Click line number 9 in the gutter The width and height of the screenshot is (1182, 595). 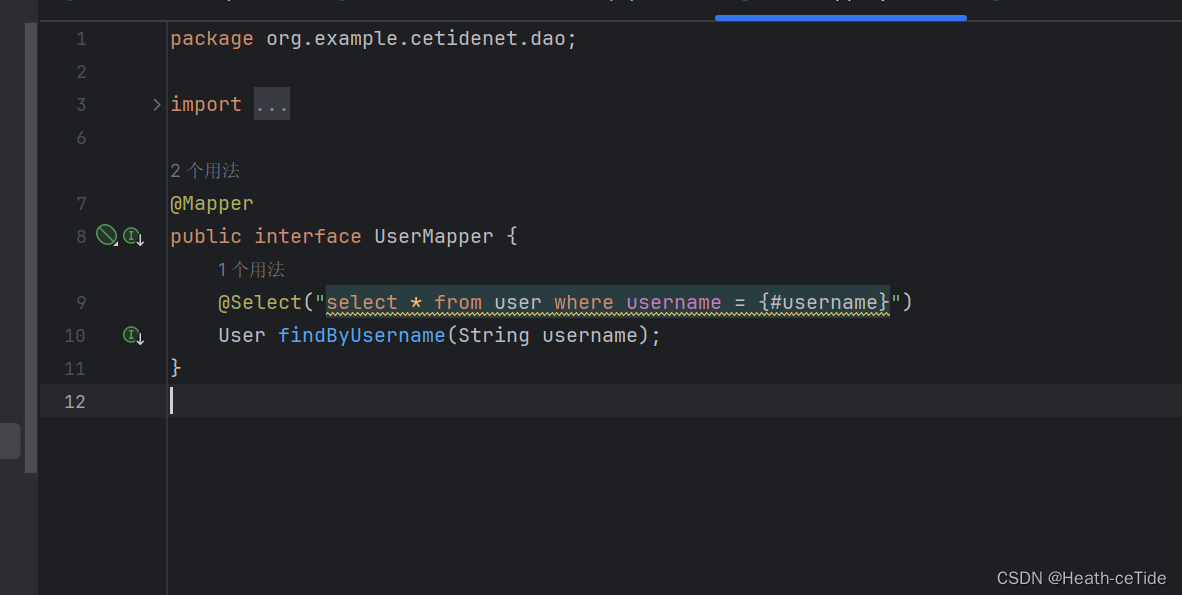click(x=81, y=302)
